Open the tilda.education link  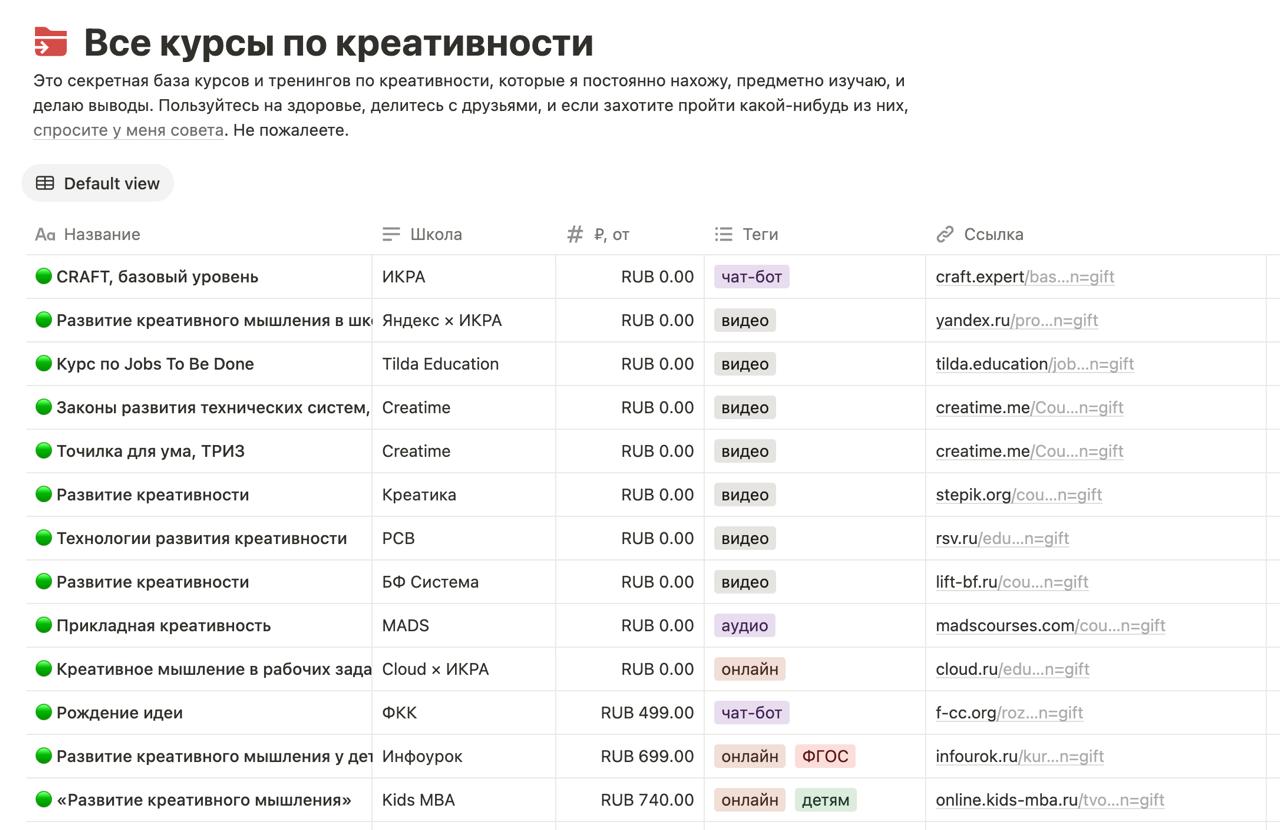click(1035, 364)
